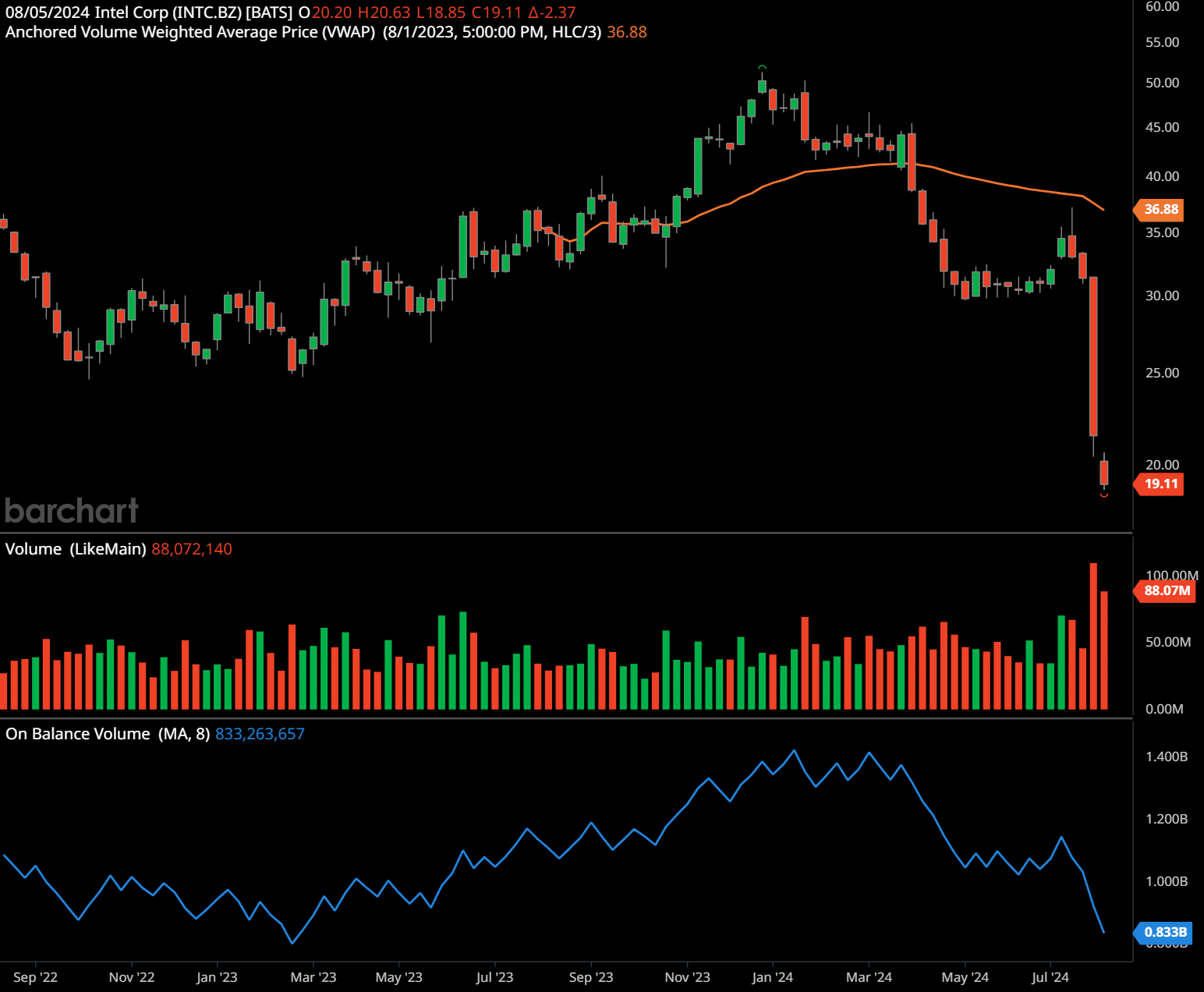This screenshot has height=992, width=1204.
Task: Click the Mar '23 date axis label
Action: (x=313, y=977)
